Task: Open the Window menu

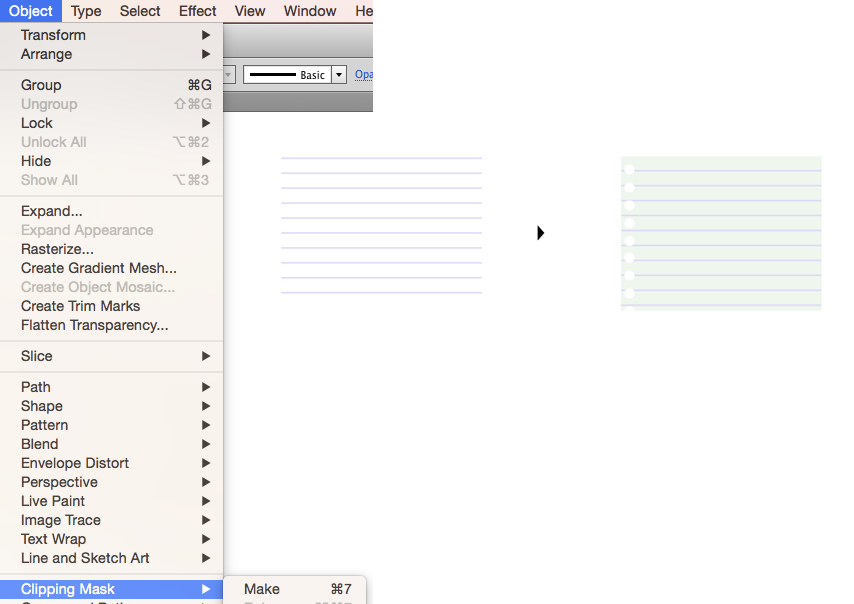Action: click(310, 11)
